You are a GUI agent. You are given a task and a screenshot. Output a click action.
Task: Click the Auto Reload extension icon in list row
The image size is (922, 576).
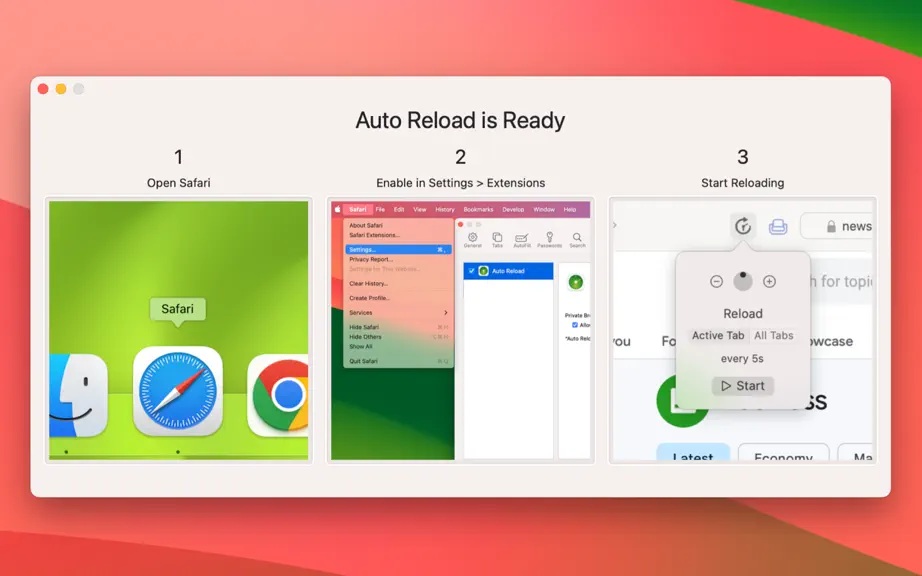click(x=483, y=271)
